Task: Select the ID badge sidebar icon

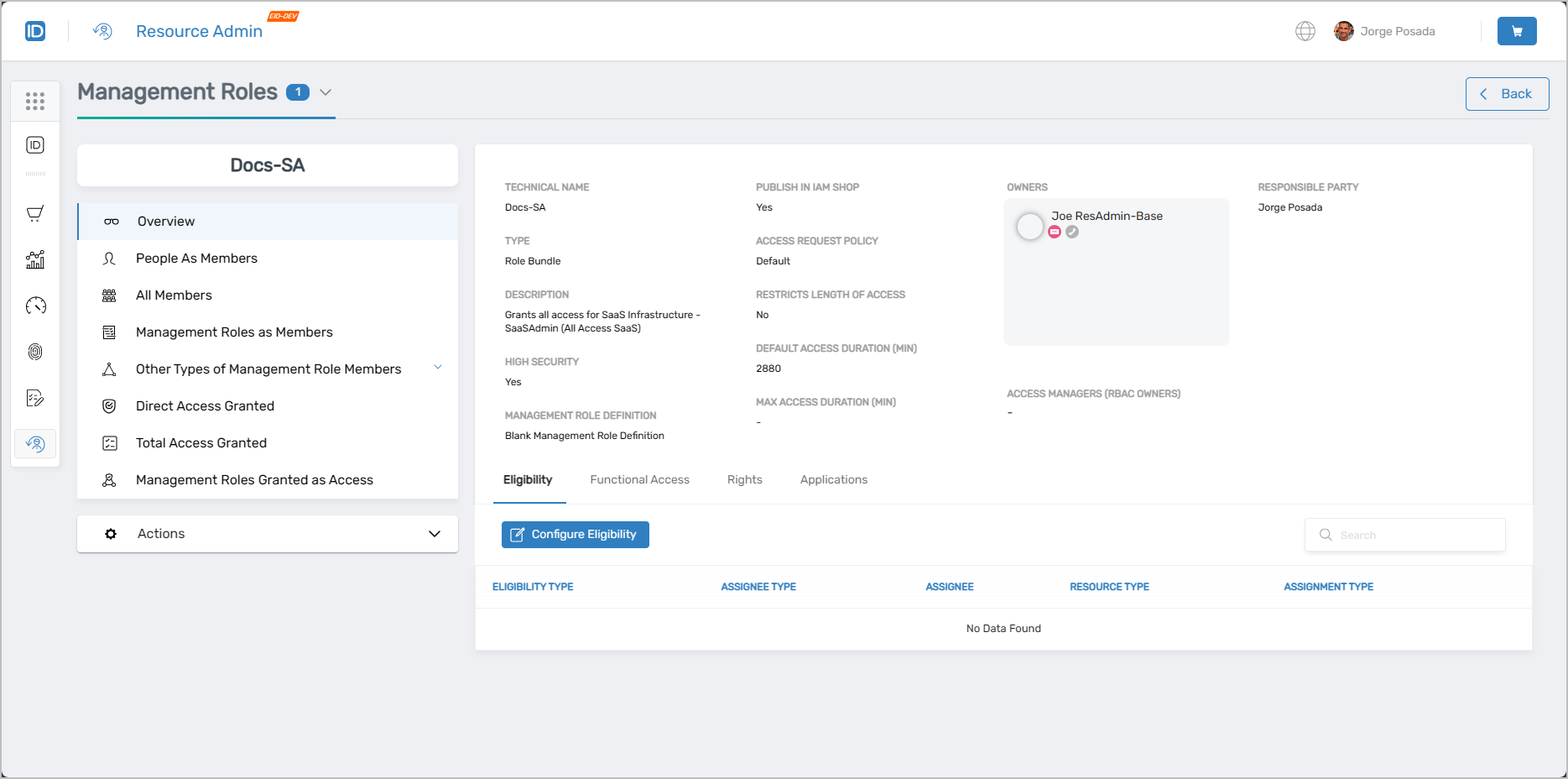Action: pyautogui.click(x=34, y=144)
